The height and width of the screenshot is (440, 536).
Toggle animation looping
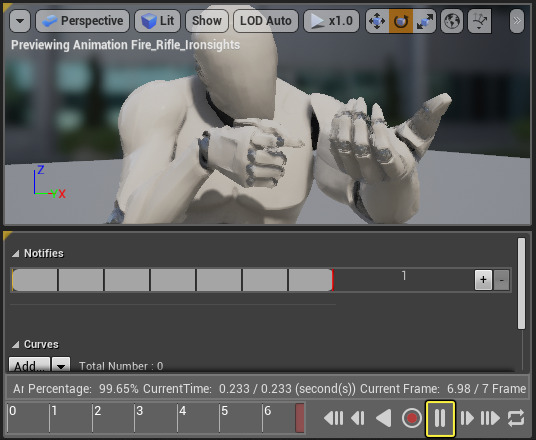[x=516, y=418]
